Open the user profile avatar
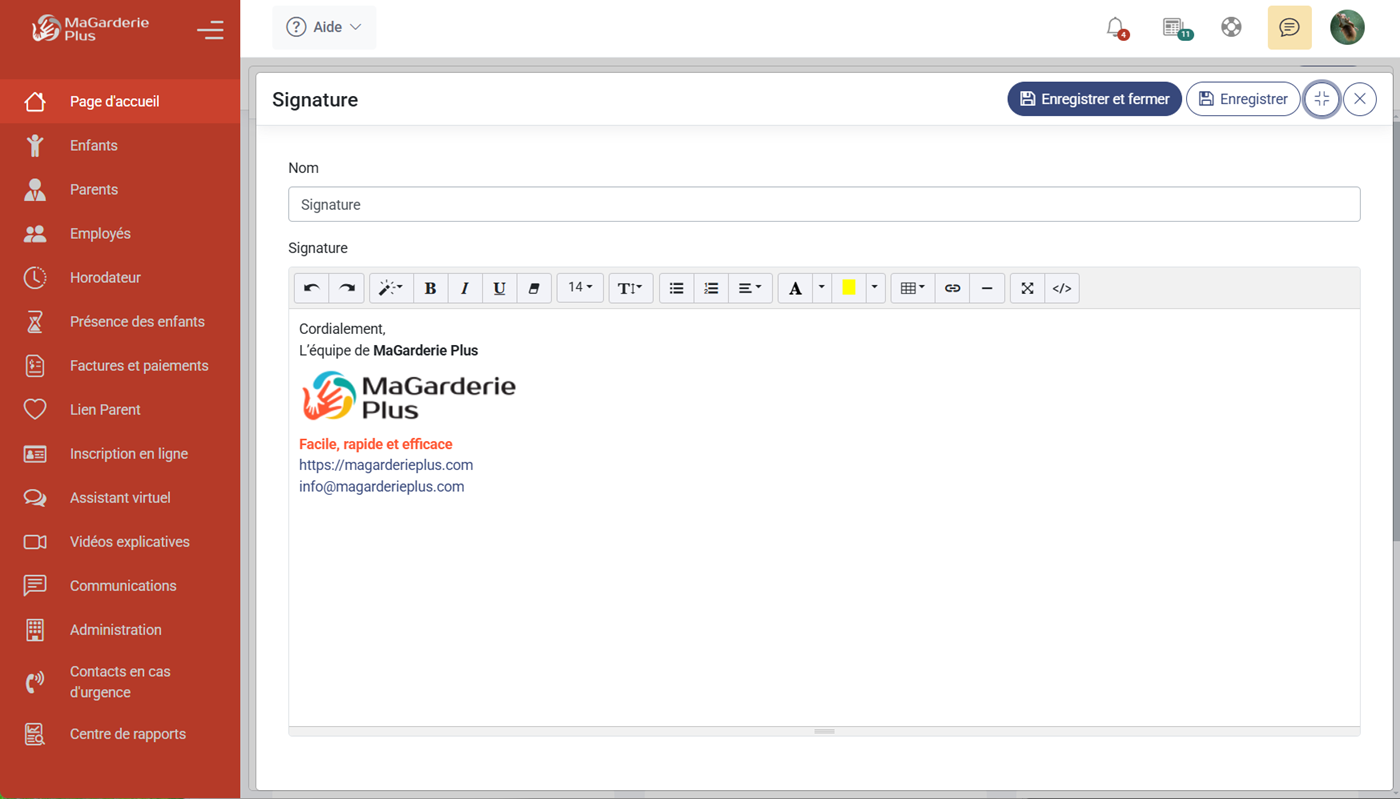1400x799 pixels. pyautogui.click(x=1347, y=27)
